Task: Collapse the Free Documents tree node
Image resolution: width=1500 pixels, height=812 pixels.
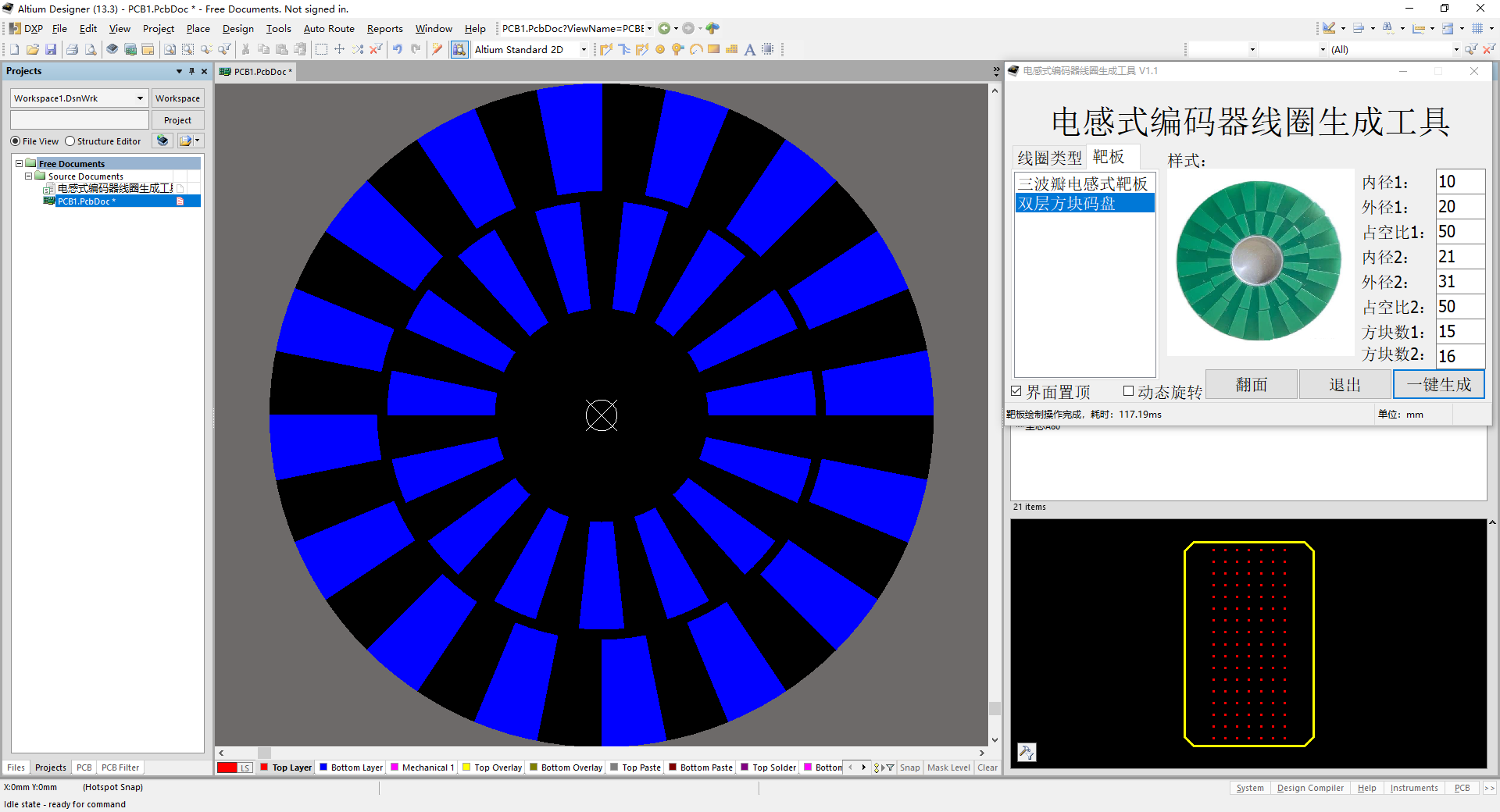Action: [x=20, y=164]
